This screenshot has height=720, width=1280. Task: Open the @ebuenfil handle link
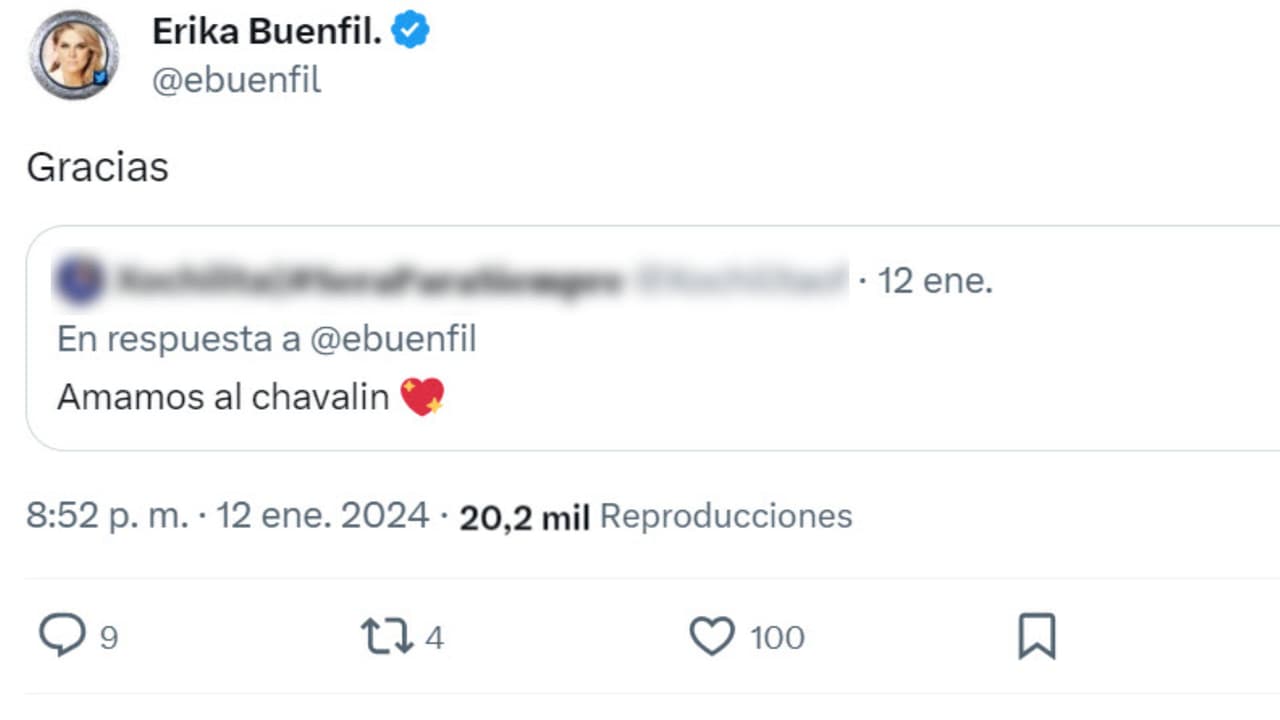coord(236,80)
